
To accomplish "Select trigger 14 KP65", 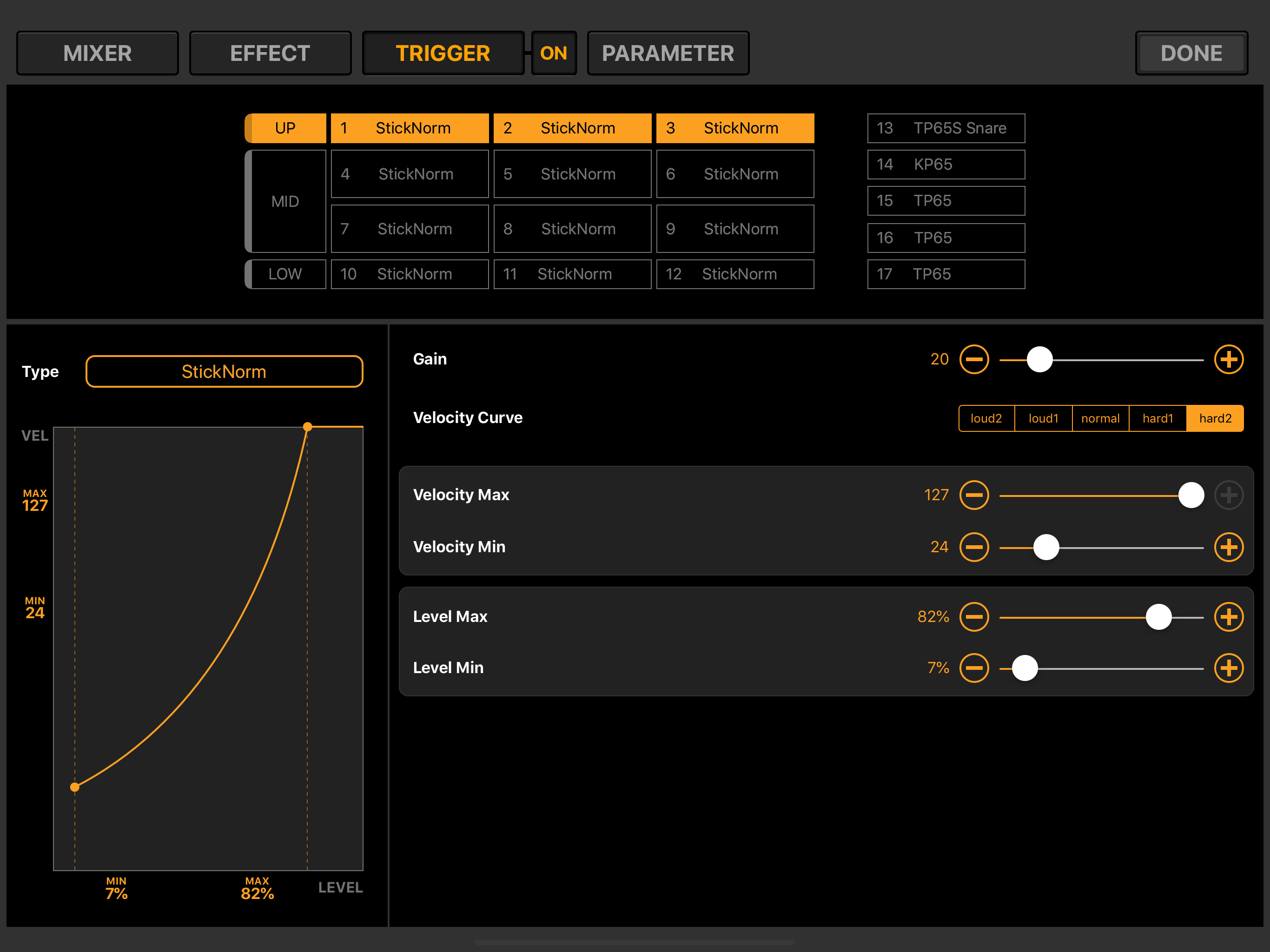I will (x=946, y=164).
